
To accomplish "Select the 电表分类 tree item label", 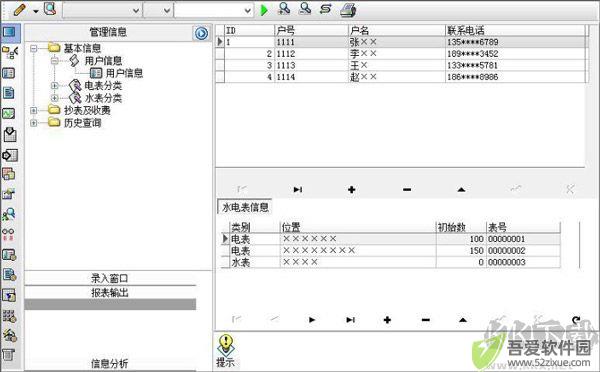I will pyautogui.click(x=103, y=86).
